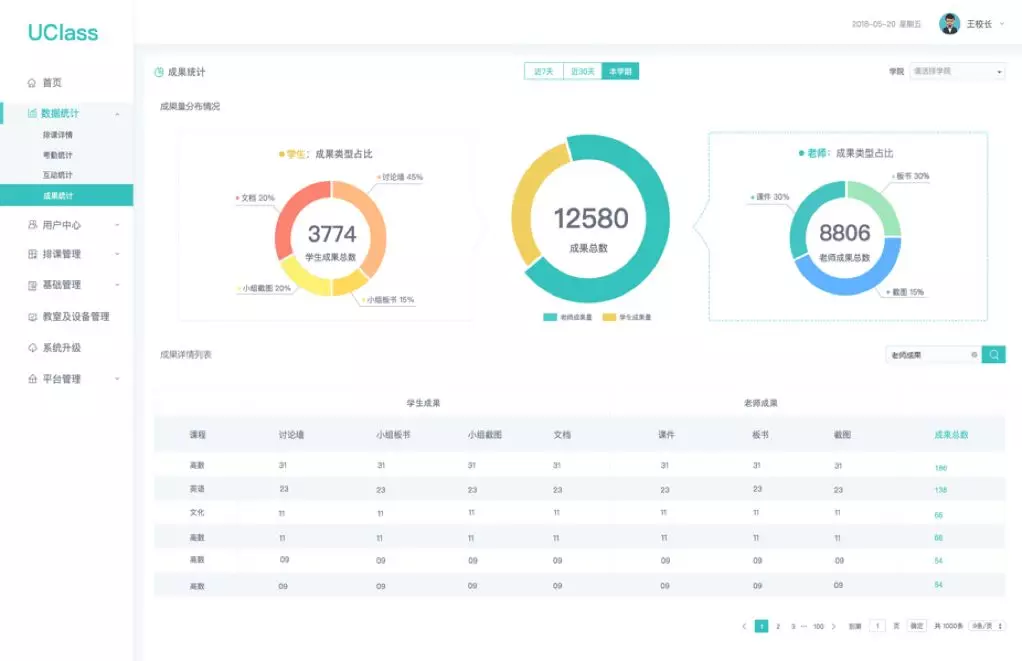
Task: Go to page 2 of the table
Action: 778,626
